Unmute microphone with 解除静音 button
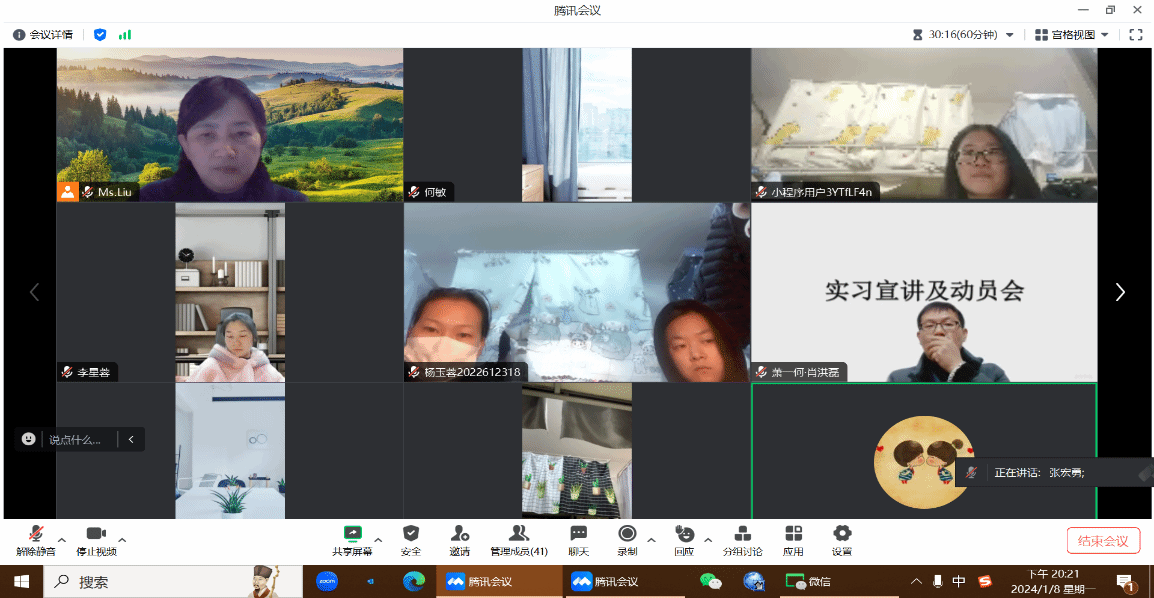Image resolution: width=1154 pixels, height=598 pixels. pos(36,540)
